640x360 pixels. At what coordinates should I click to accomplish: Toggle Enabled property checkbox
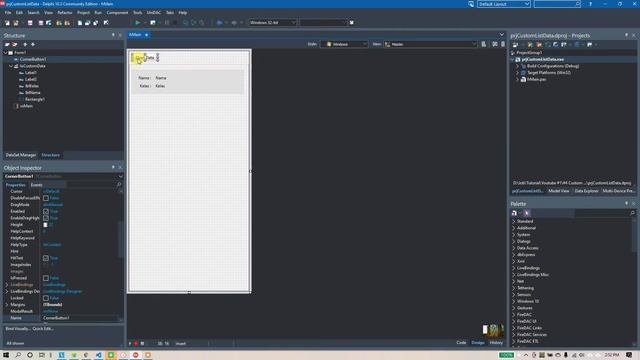[x=46, y=211]
